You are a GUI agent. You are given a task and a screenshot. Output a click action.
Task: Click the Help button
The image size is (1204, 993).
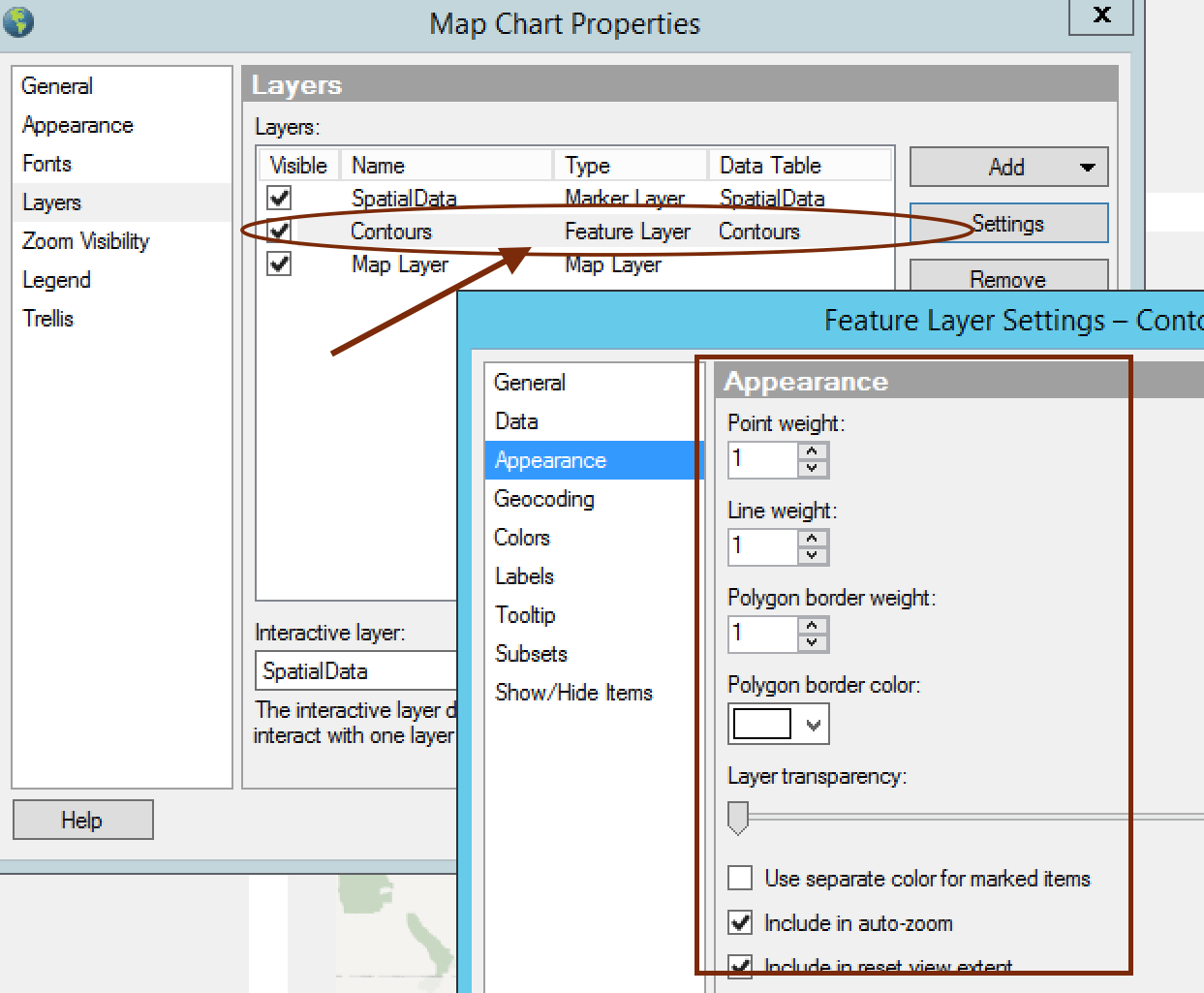(x=82, y=820)
